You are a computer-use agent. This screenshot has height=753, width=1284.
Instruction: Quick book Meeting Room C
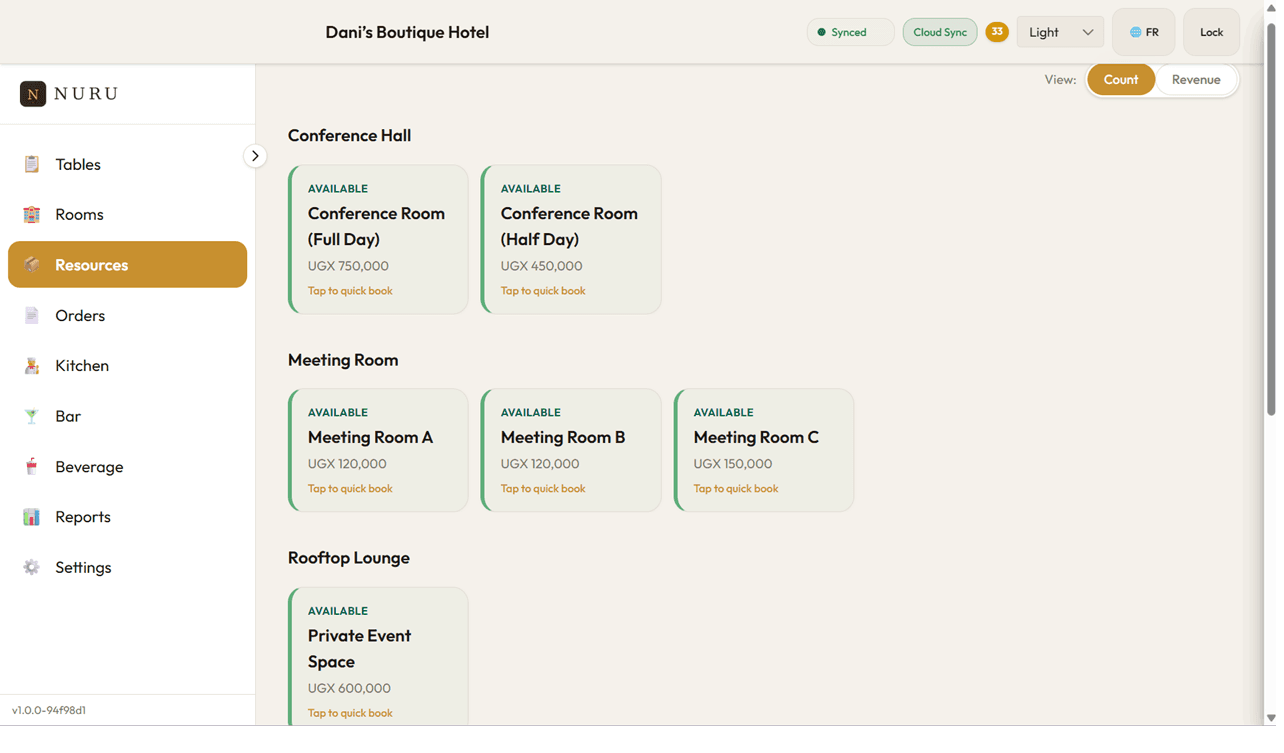point(764,450)
